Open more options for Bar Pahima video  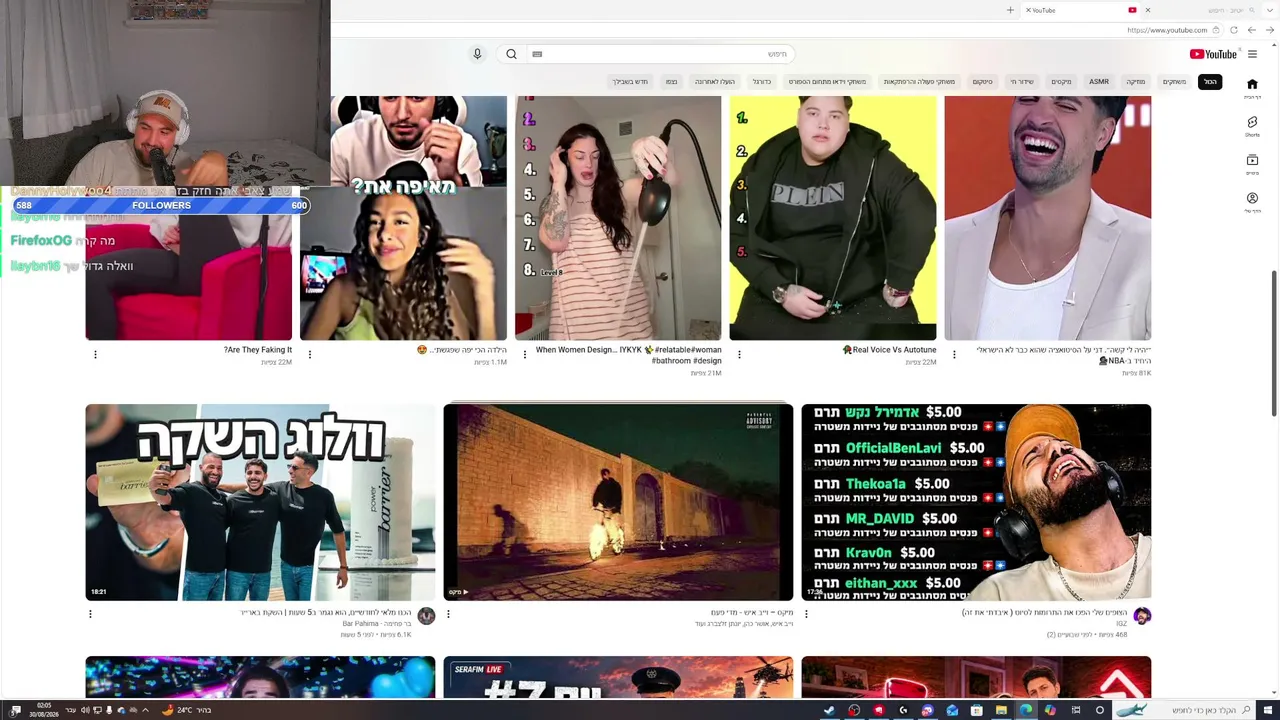[90, 614]
